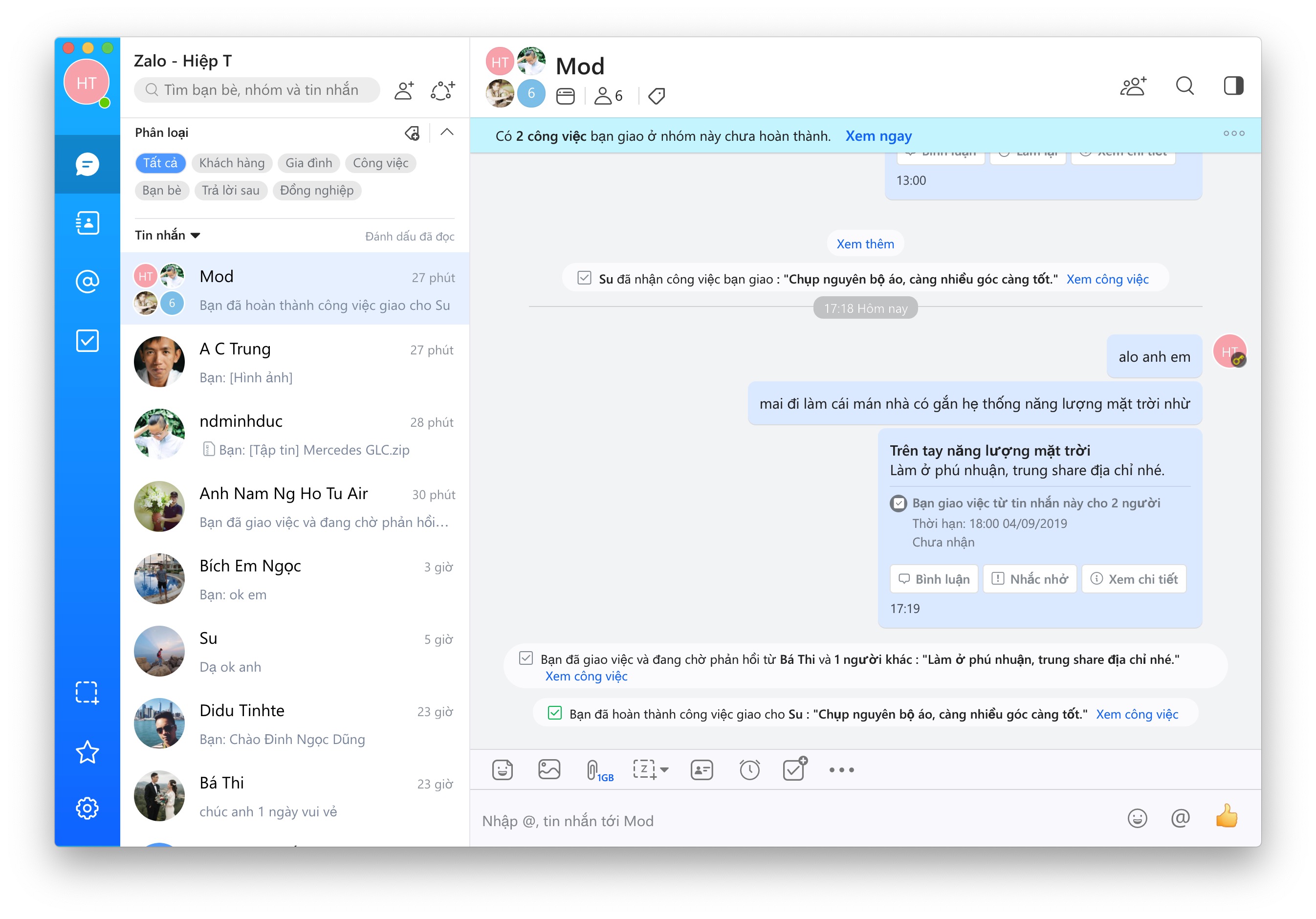
Task: Send an image via picture icon
Action: click(x=549, y=769)
